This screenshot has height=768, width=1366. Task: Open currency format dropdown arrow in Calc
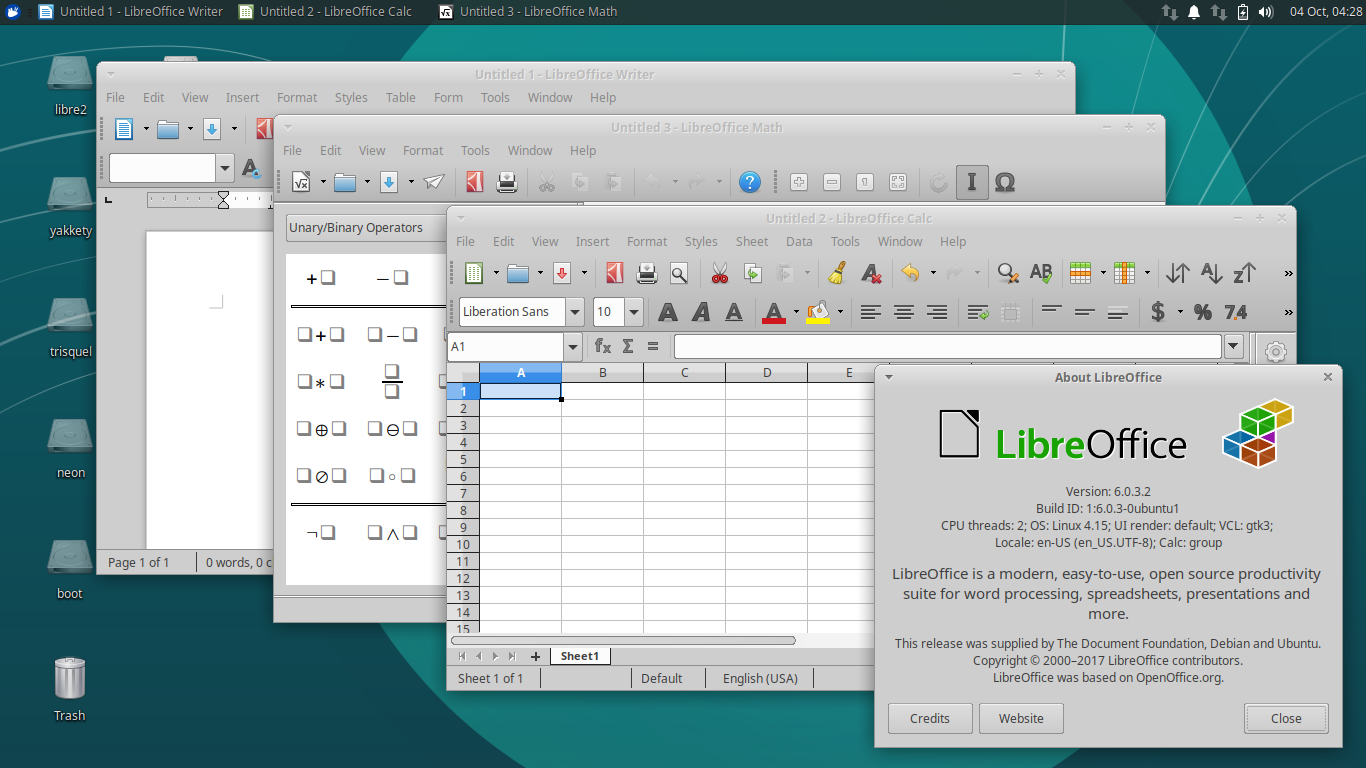(x=1180, y=312)
